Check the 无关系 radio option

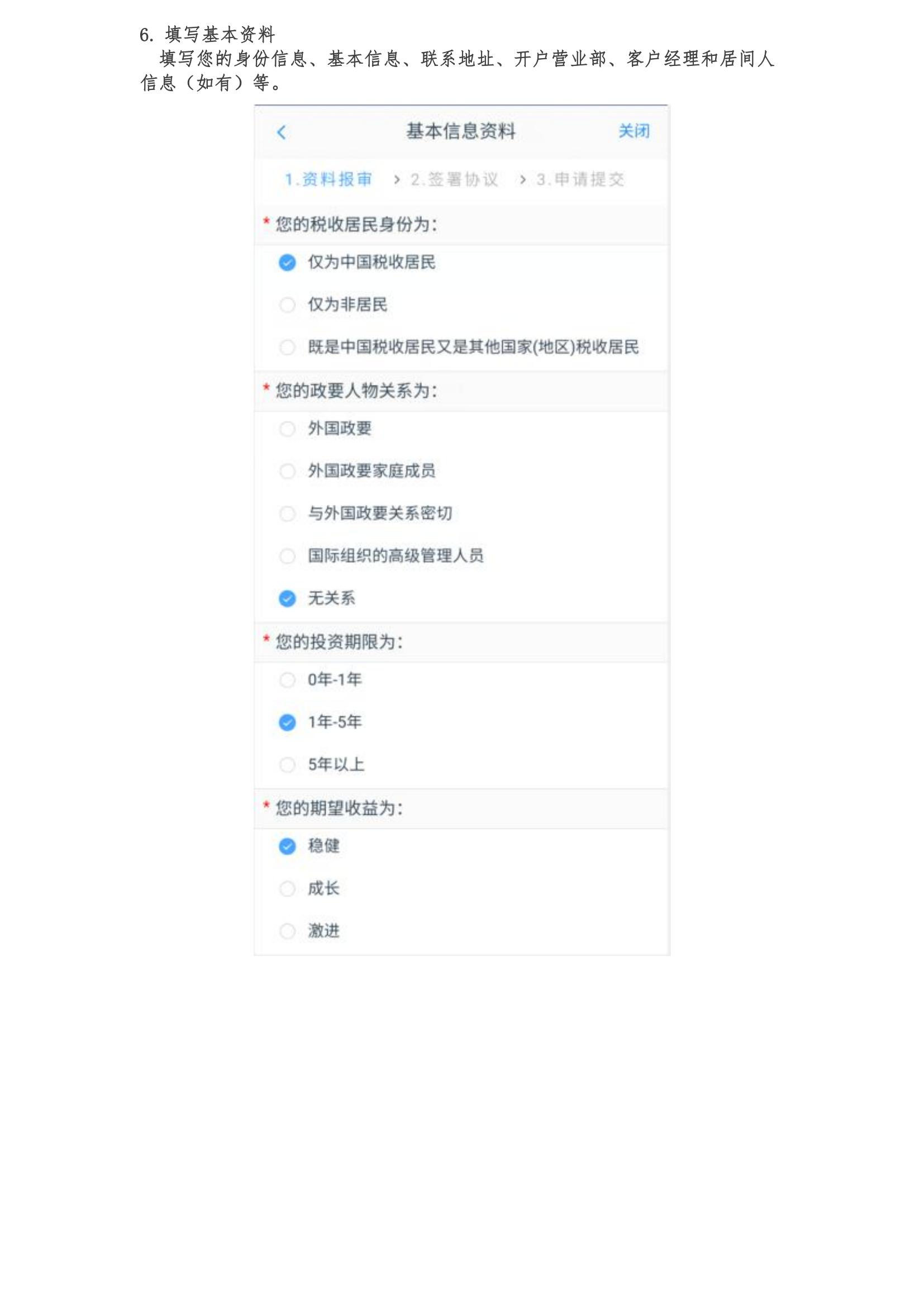coord(287,598)
